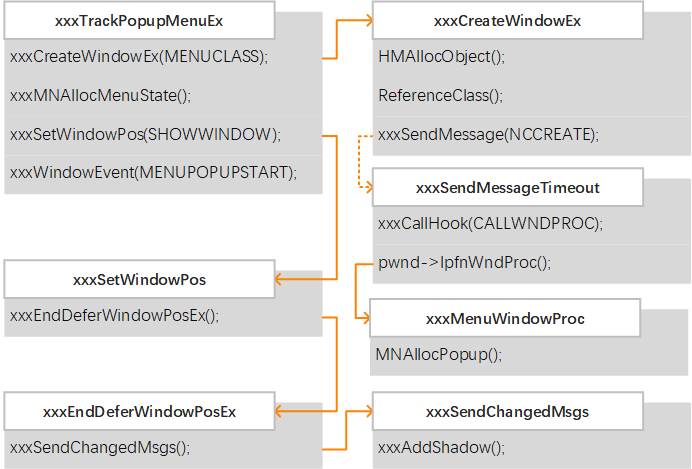Select the ReferenceClass(); line
The width and height of the screenshot is (692, 469).
click(x=441, y=96)
